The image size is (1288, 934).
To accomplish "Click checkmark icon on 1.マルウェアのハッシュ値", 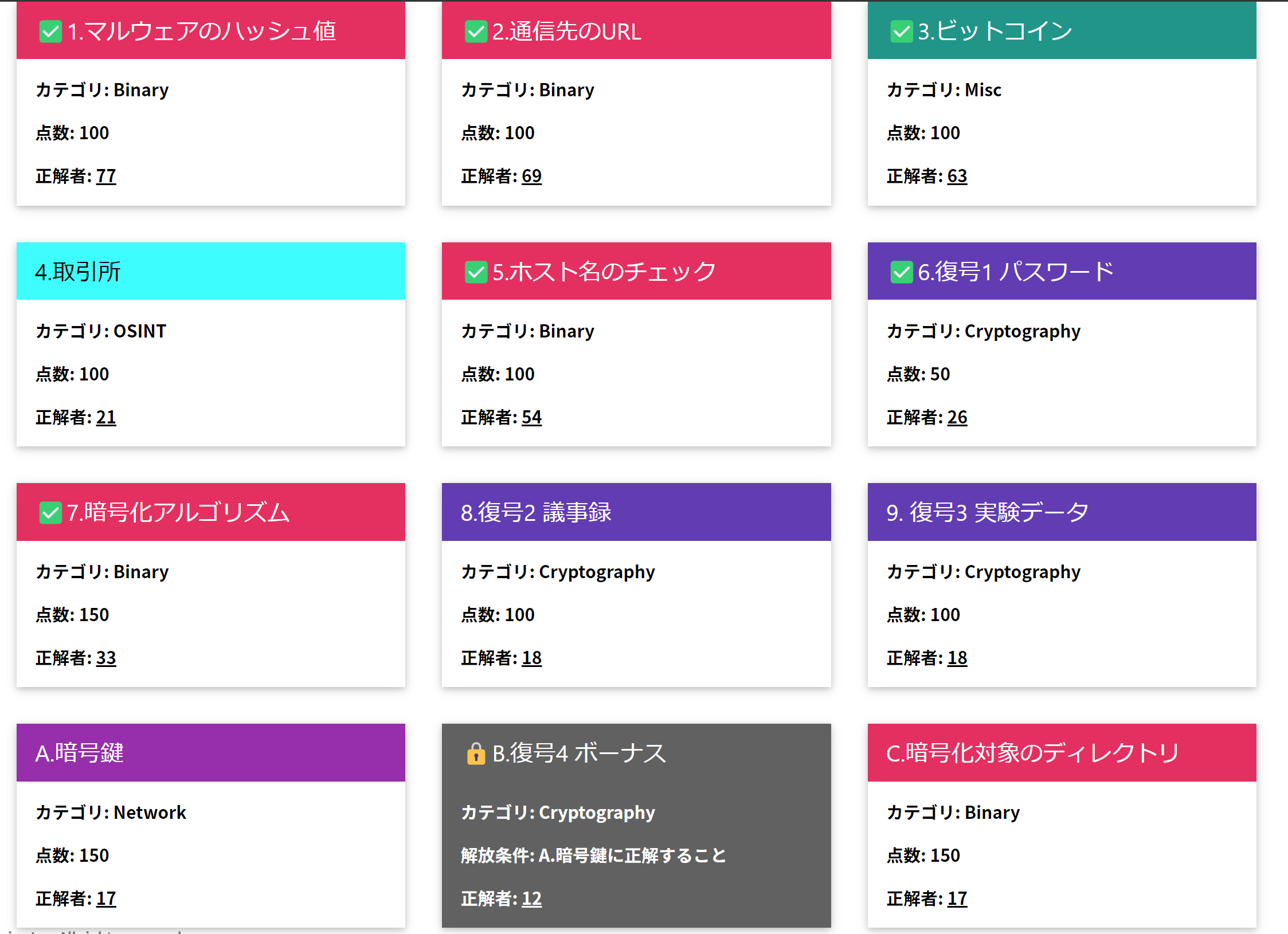I will pyautogui.click(x=50, y=32).
